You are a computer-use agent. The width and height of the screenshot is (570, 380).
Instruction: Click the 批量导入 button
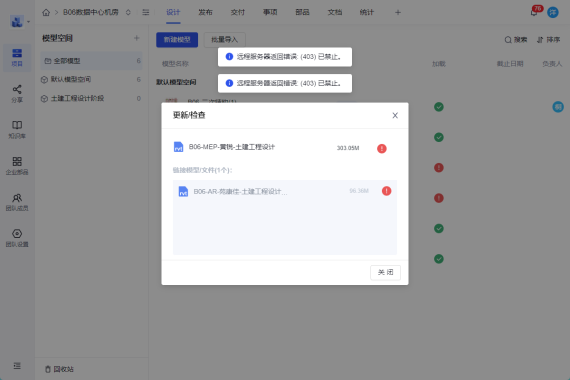pos(225,40)
